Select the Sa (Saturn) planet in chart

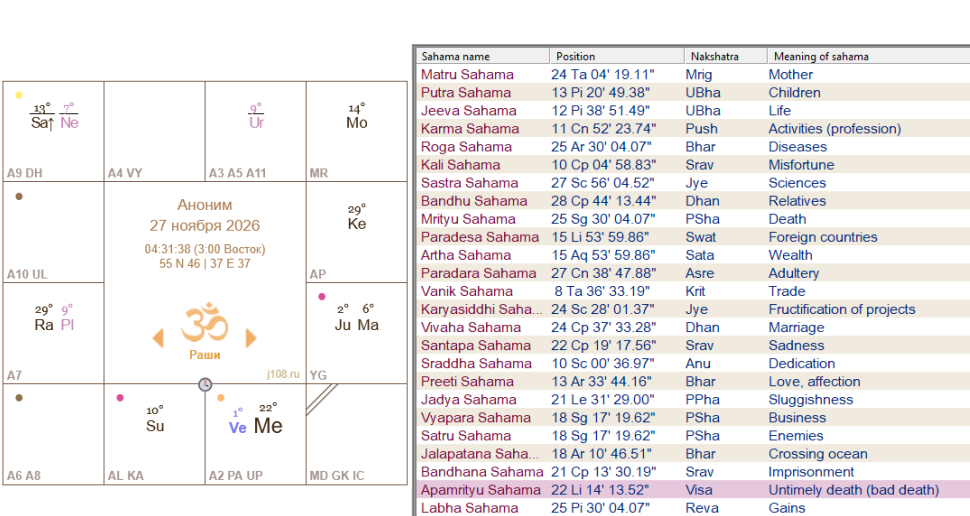42,123
